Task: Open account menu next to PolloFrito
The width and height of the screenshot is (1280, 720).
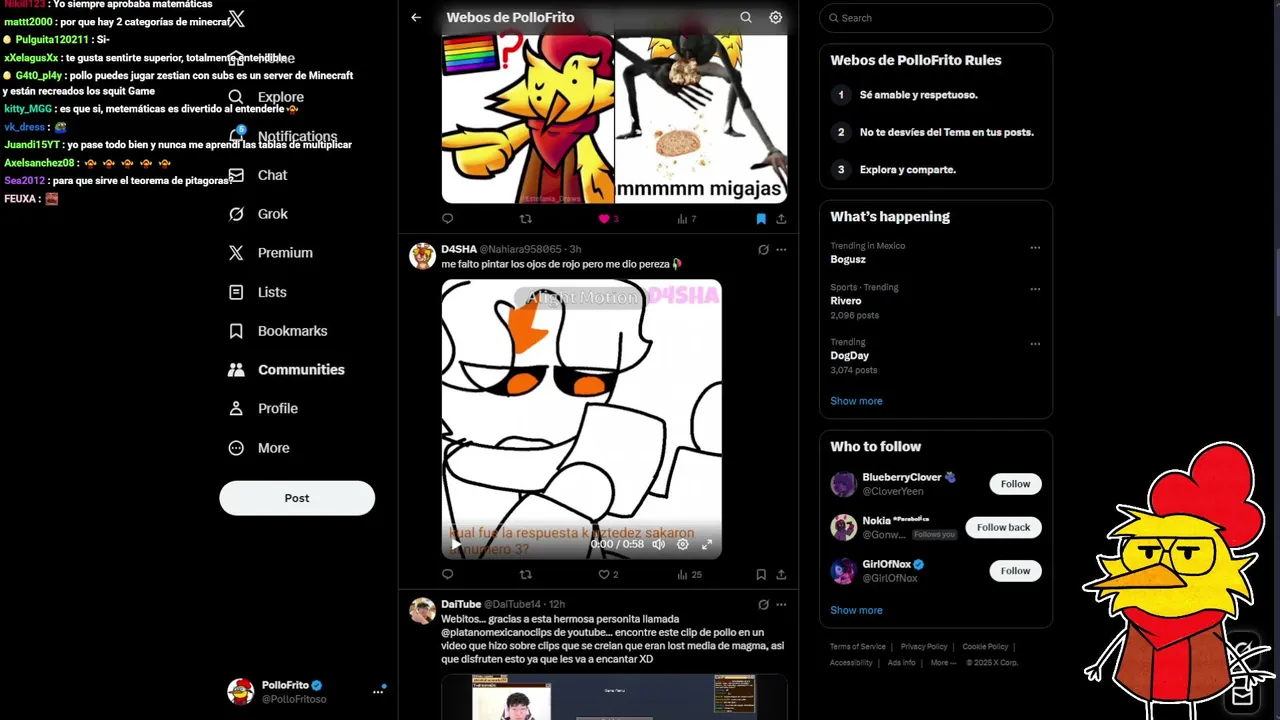Action: click(378, 691)
